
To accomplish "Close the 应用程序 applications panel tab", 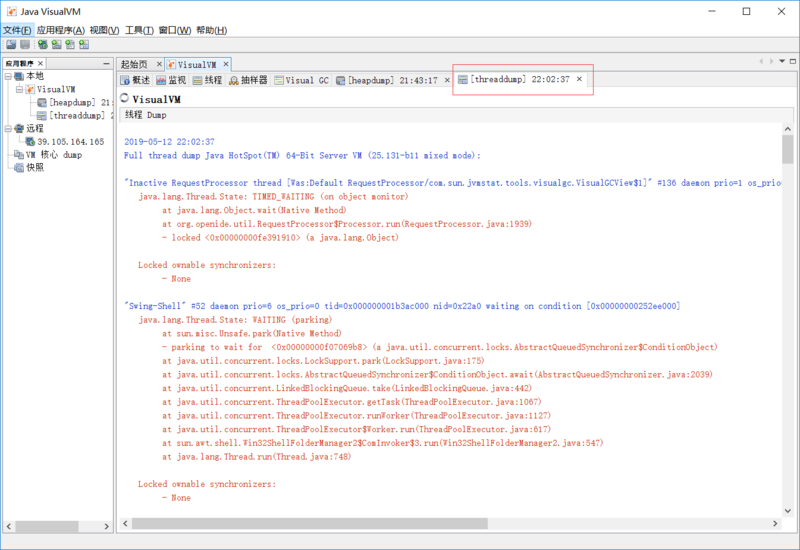I will tap(40, 63).
